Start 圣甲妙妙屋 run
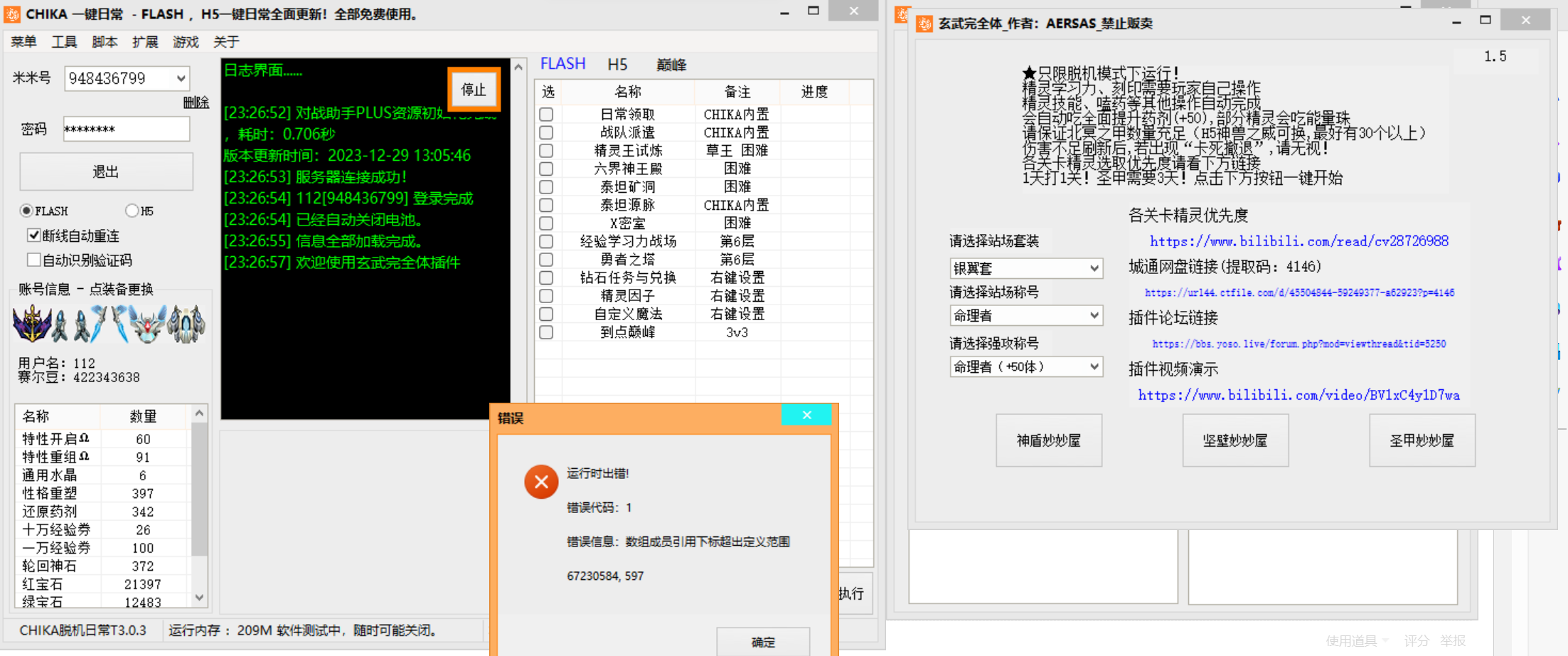The height and width of the screenshot is (656, 1568). 1422,440
